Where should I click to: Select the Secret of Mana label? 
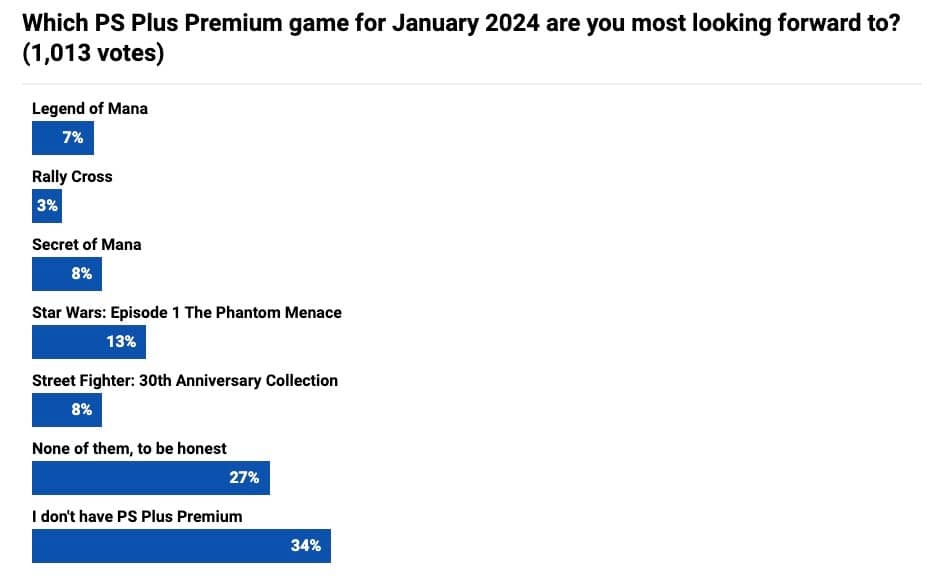coord(87,245)
